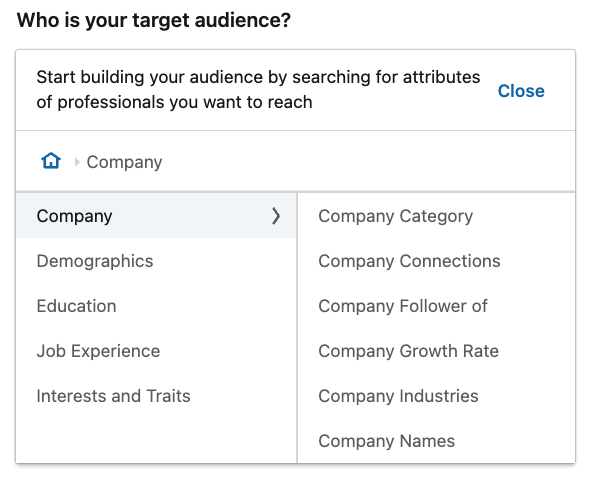Expand the chevron beside Company category
Image resolution: width=590 pixels, height=479 pixels.
[x=276, y=216]
